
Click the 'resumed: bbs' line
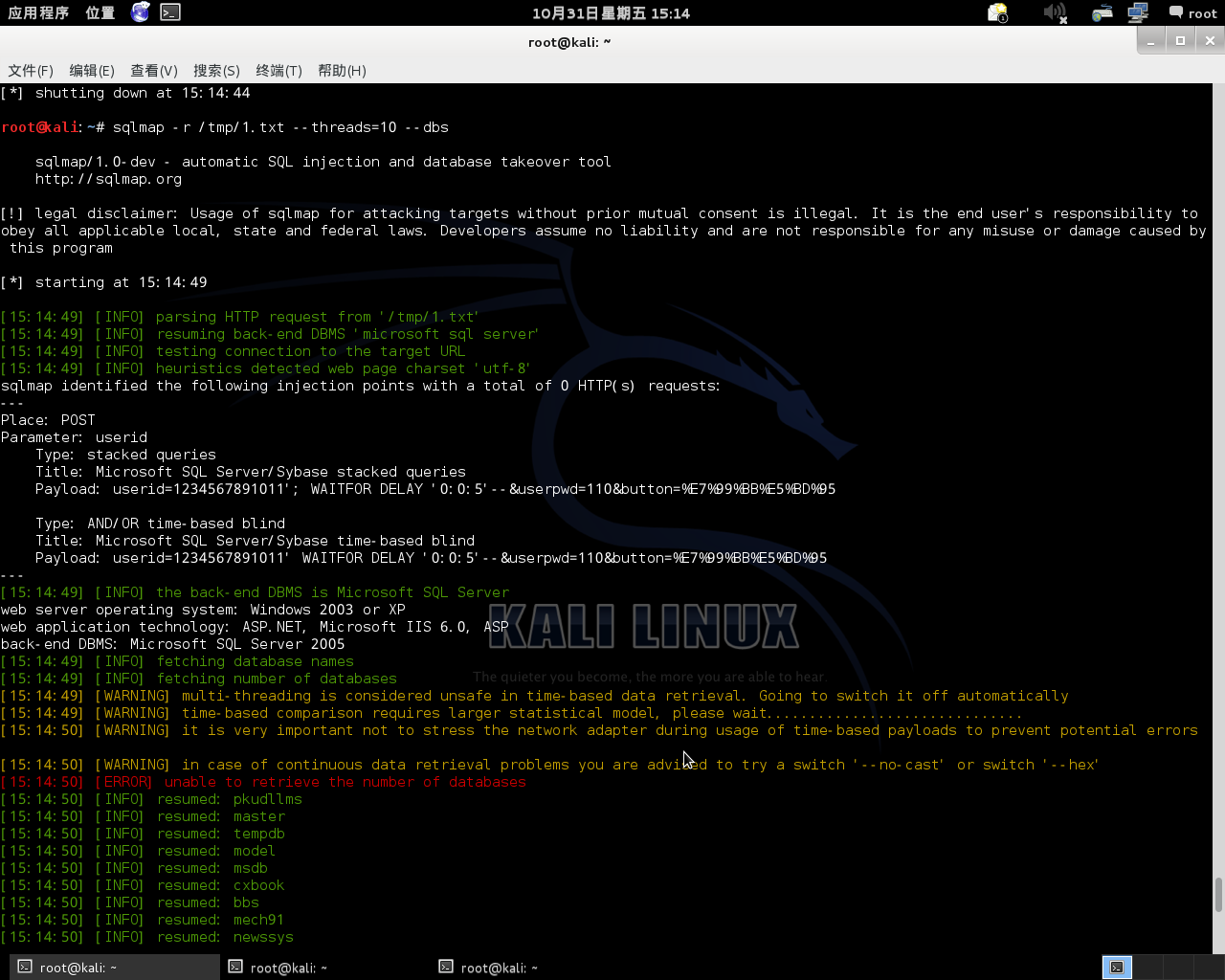coord(130,902)
